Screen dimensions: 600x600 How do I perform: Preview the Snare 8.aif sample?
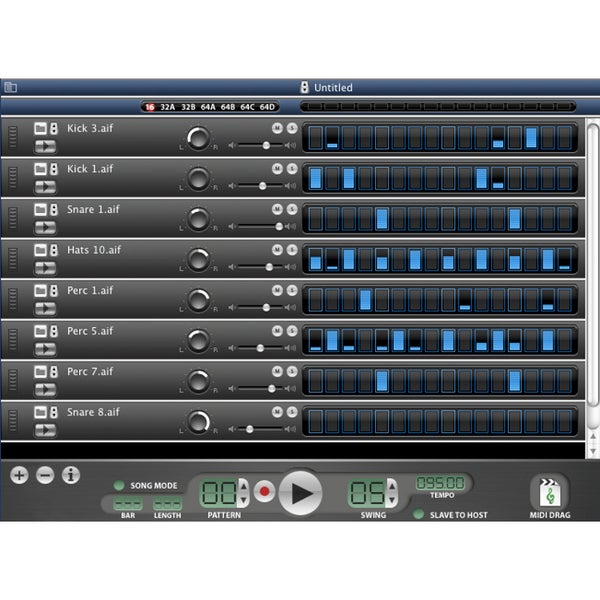coord(45,430)
